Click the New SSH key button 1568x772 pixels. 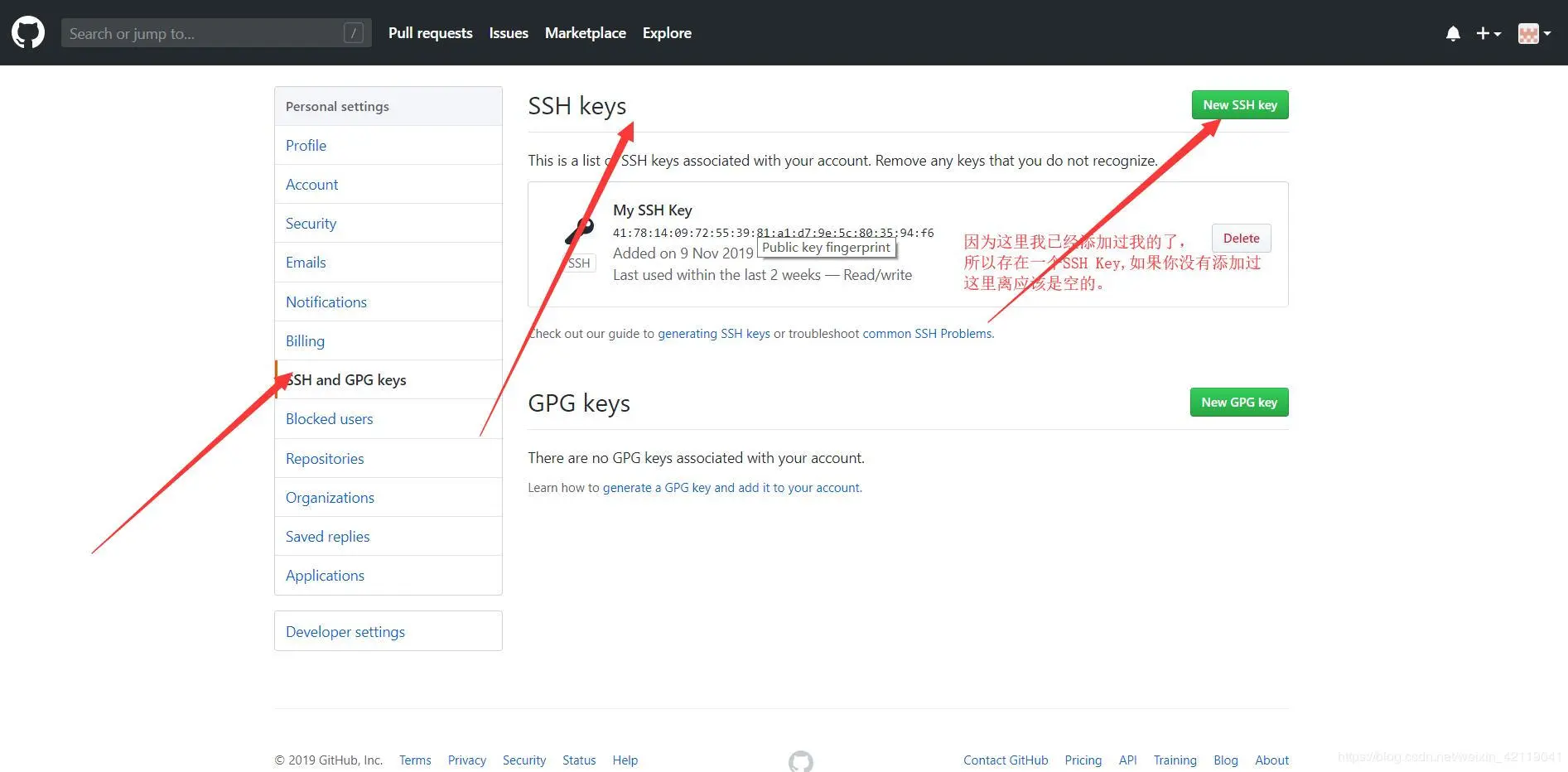[x=1240, y=105]
